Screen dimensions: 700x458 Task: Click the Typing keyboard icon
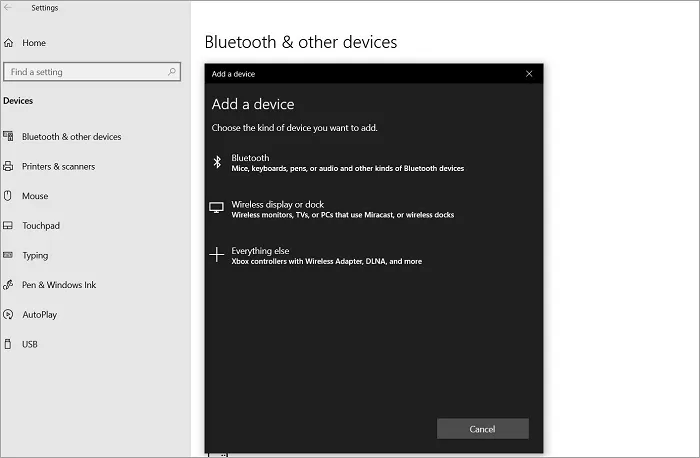pyautogui.click(x=8, y=255)
